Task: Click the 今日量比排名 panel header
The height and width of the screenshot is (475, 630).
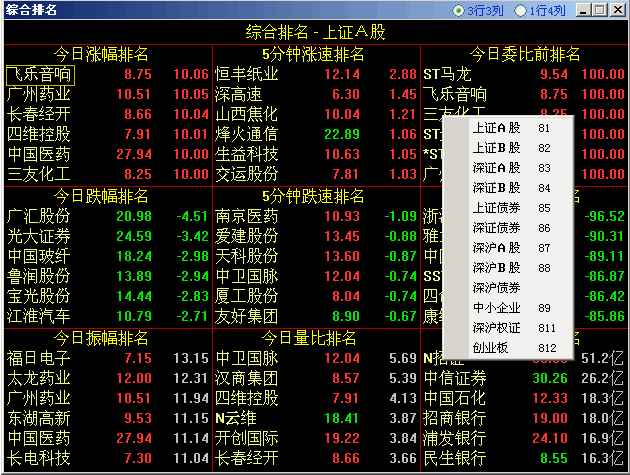Action: pos(309,338)
